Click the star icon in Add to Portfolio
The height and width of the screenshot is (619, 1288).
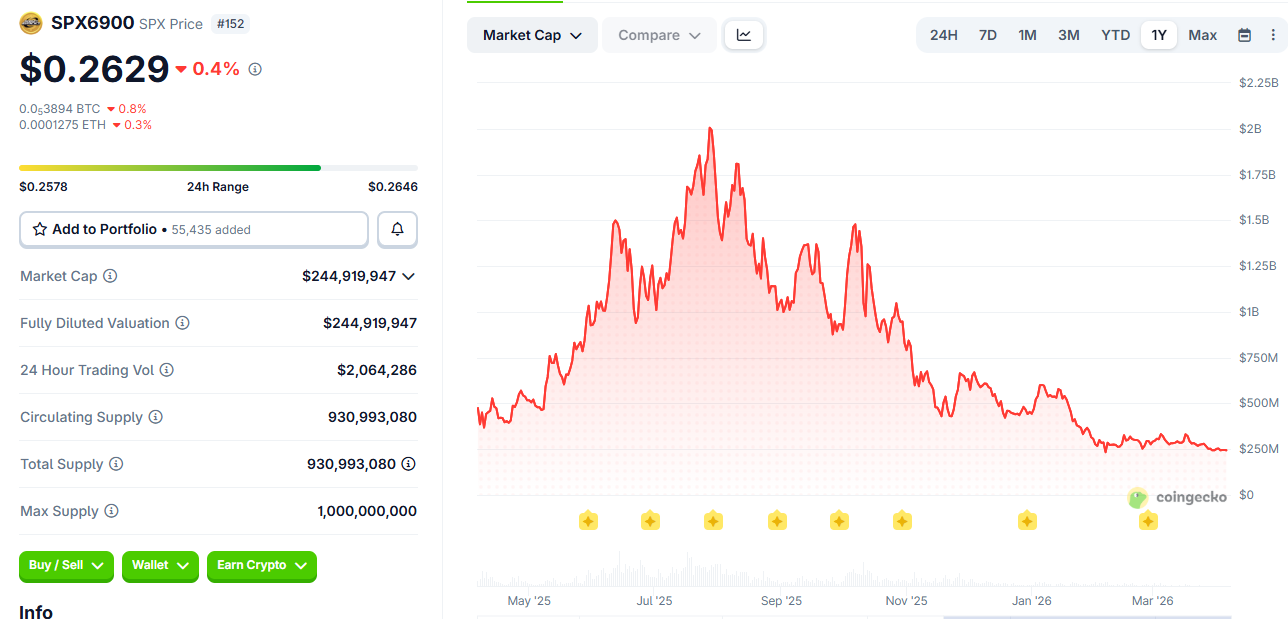pos(39,229)
